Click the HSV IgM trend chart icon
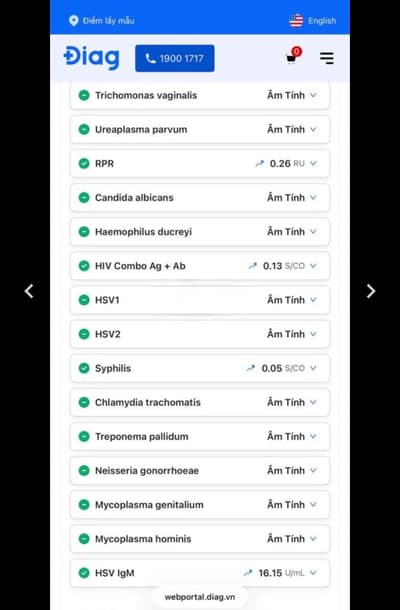 (248, 573)
